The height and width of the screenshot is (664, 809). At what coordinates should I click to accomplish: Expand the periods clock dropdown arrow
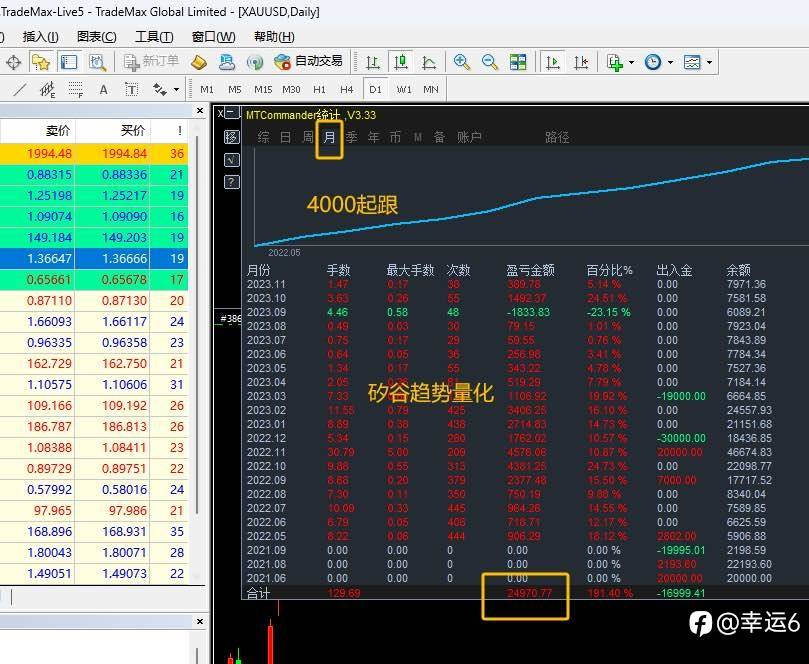pyautogui.click(x=670, y=62)
